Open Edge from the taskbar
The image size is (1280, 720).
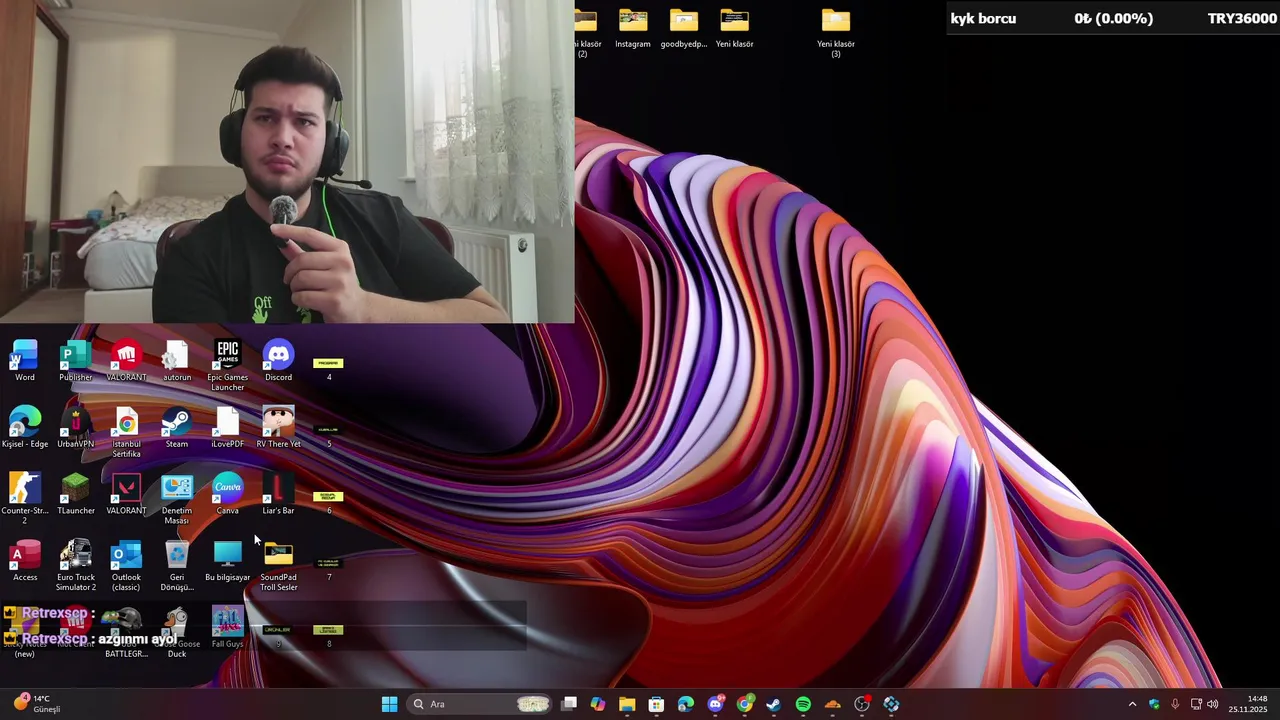tap(686, 704)
